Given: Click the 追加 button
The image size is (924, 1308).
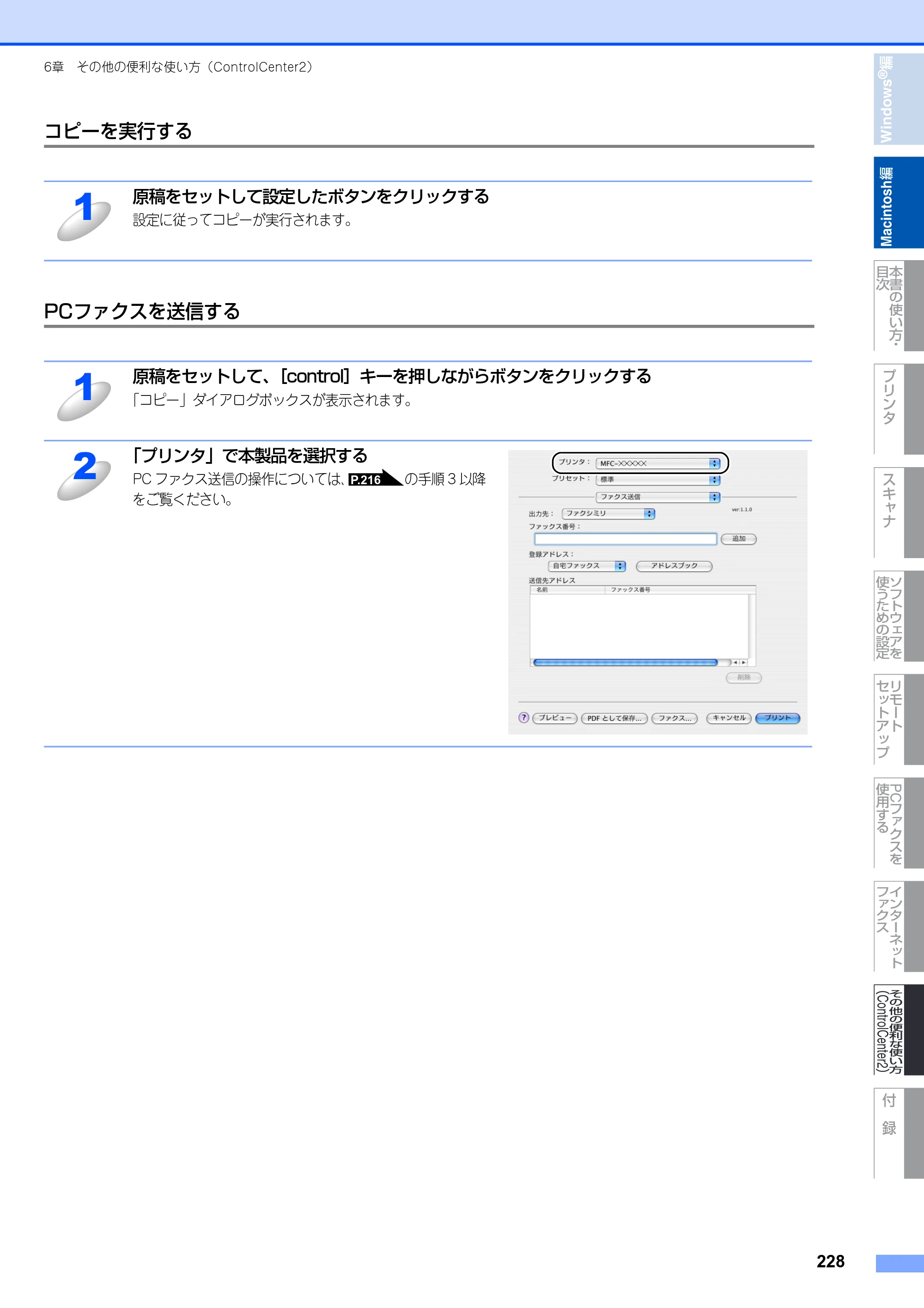Looking at the screenshot, I should click(x=738, y=539).
